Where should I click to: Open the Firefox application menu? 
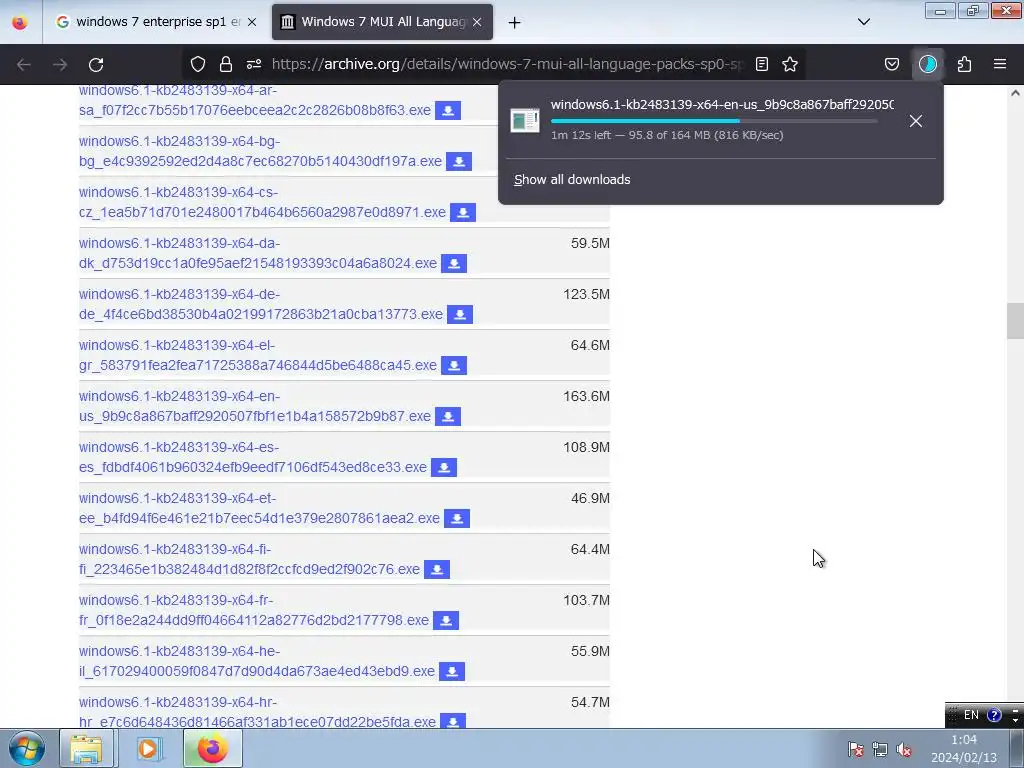(1000, 64)
